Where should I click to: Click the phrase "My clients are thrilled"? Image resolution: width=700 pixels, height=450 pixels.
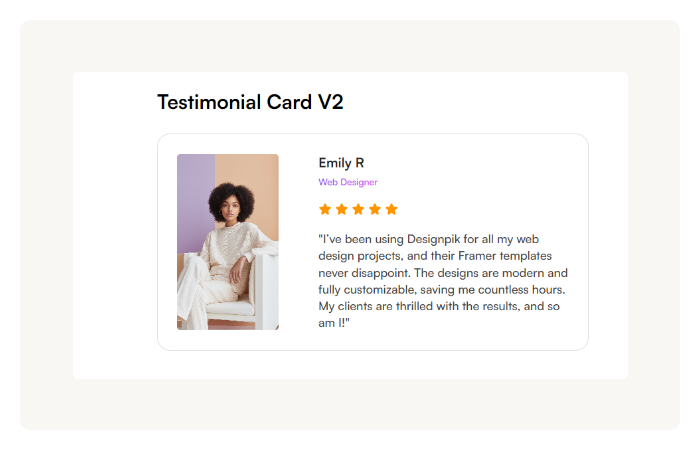375,306
